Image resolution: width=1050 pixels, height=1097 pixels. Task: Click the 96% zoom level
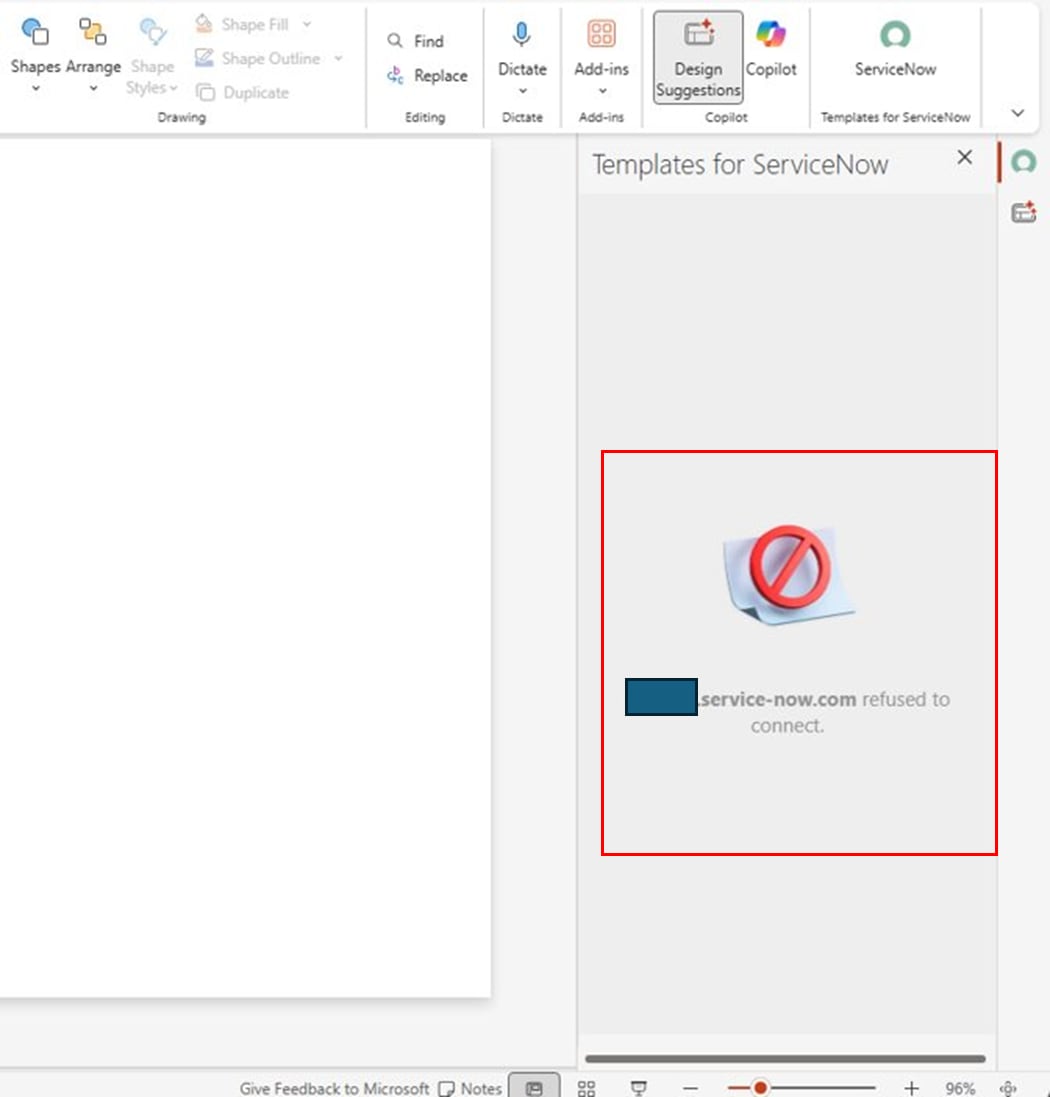(960, 1088)
